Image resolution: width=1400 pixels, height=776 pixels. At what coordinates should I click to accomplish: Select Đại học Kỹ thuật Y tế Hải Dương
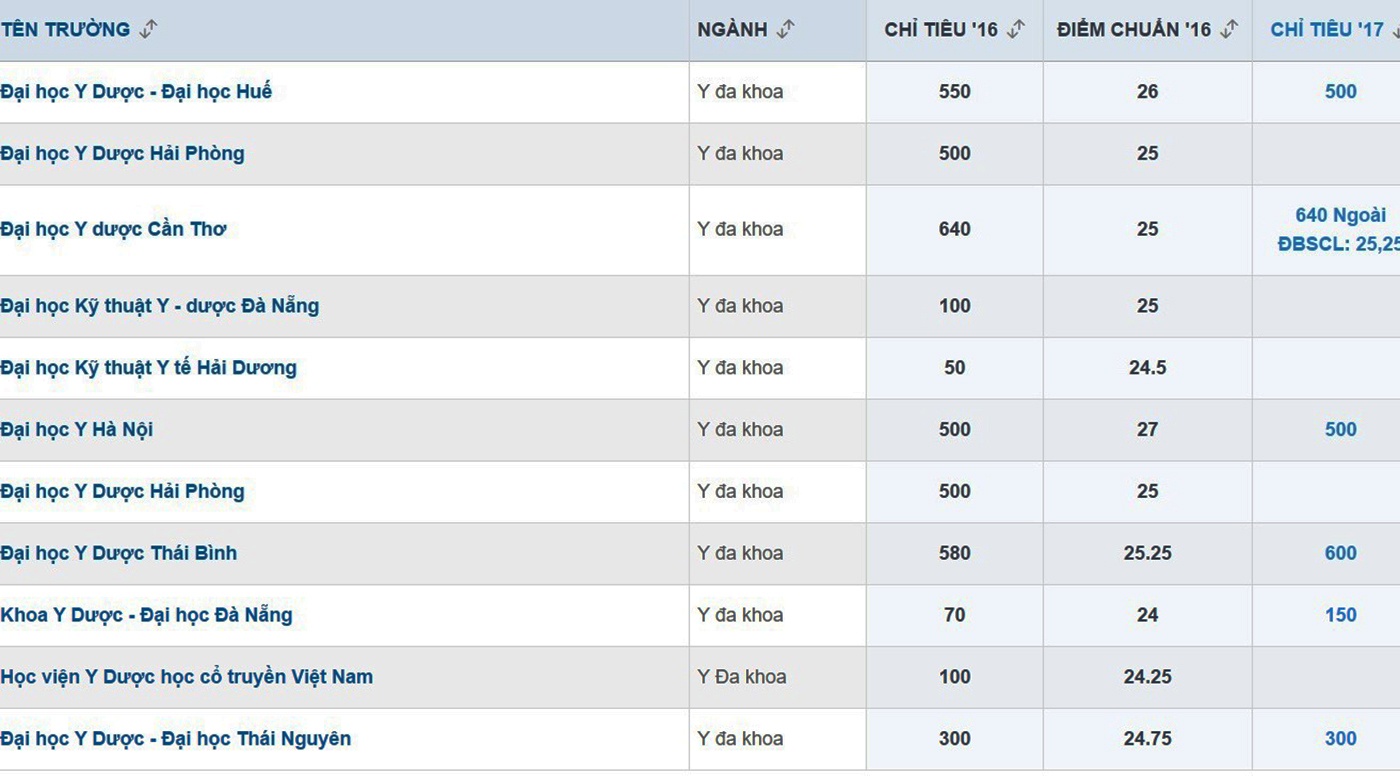pos(148,368)
